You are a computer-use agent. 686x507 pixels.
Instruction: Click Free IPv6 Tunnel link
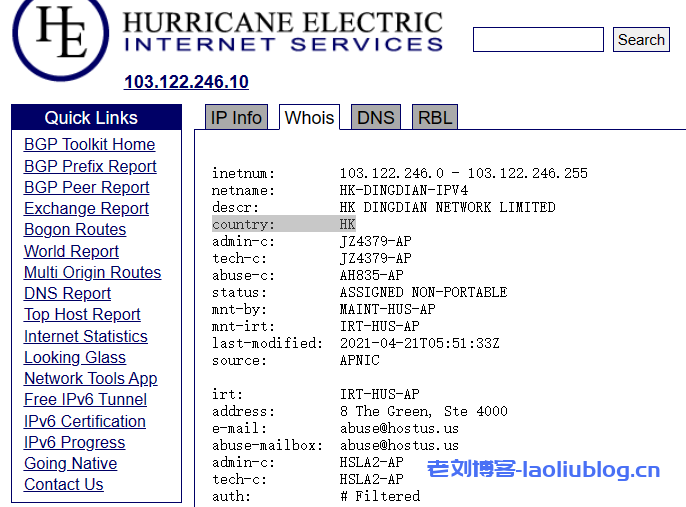[x=85, y=399]
